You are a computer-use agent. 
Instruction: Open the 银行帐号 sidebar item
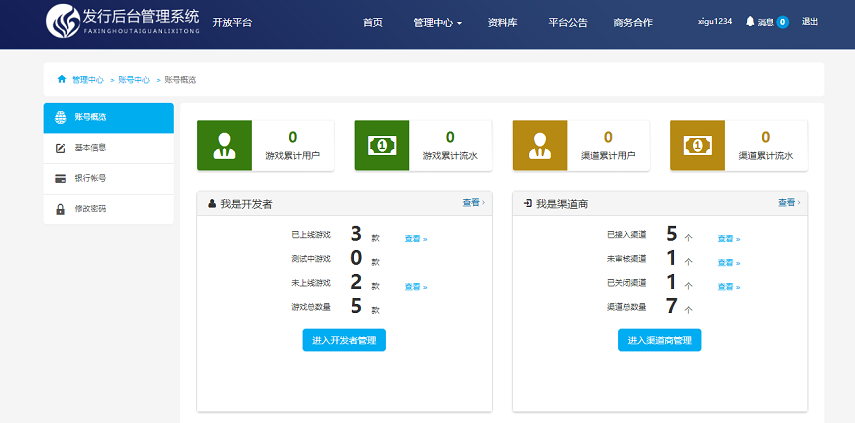pos(90,178)
